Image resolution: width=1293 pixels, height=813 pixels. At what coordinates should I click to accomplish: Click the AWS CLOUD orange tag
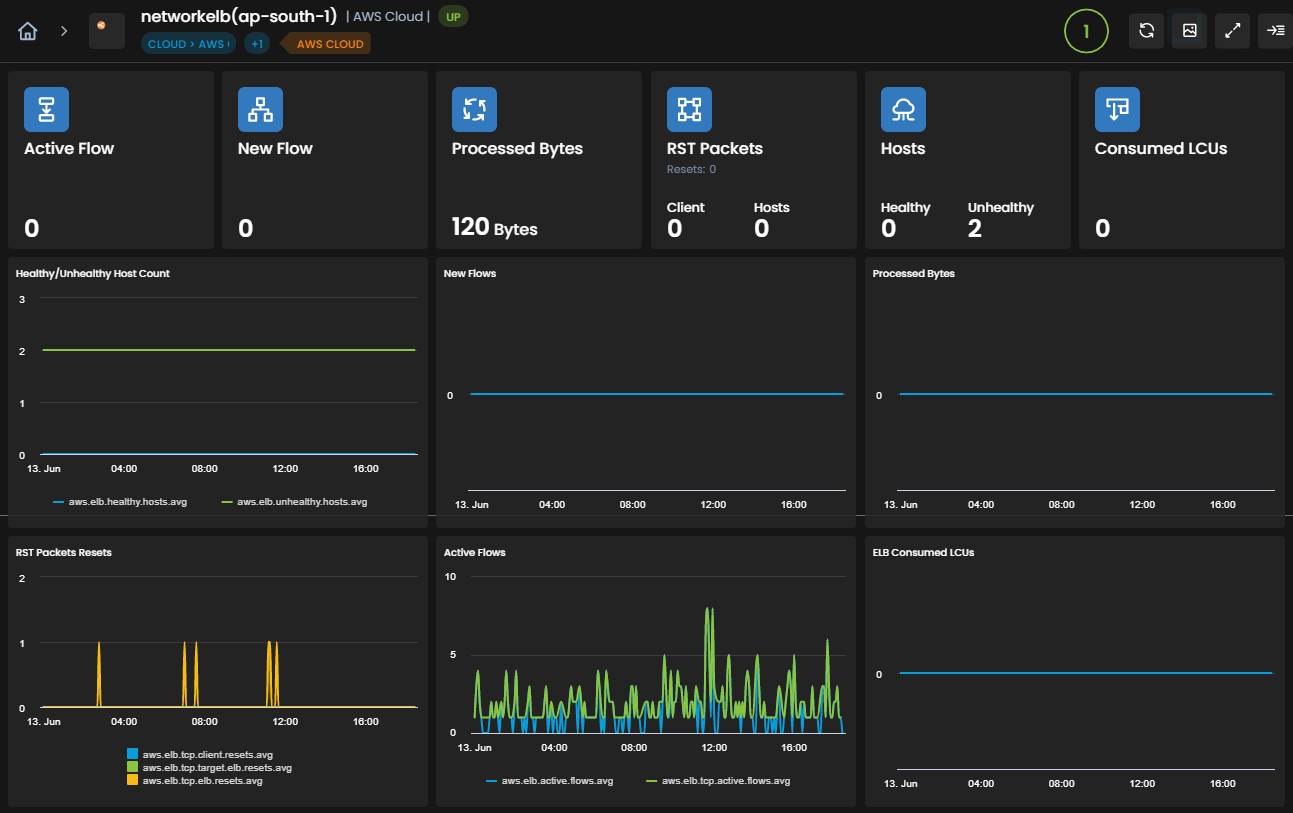328,44
